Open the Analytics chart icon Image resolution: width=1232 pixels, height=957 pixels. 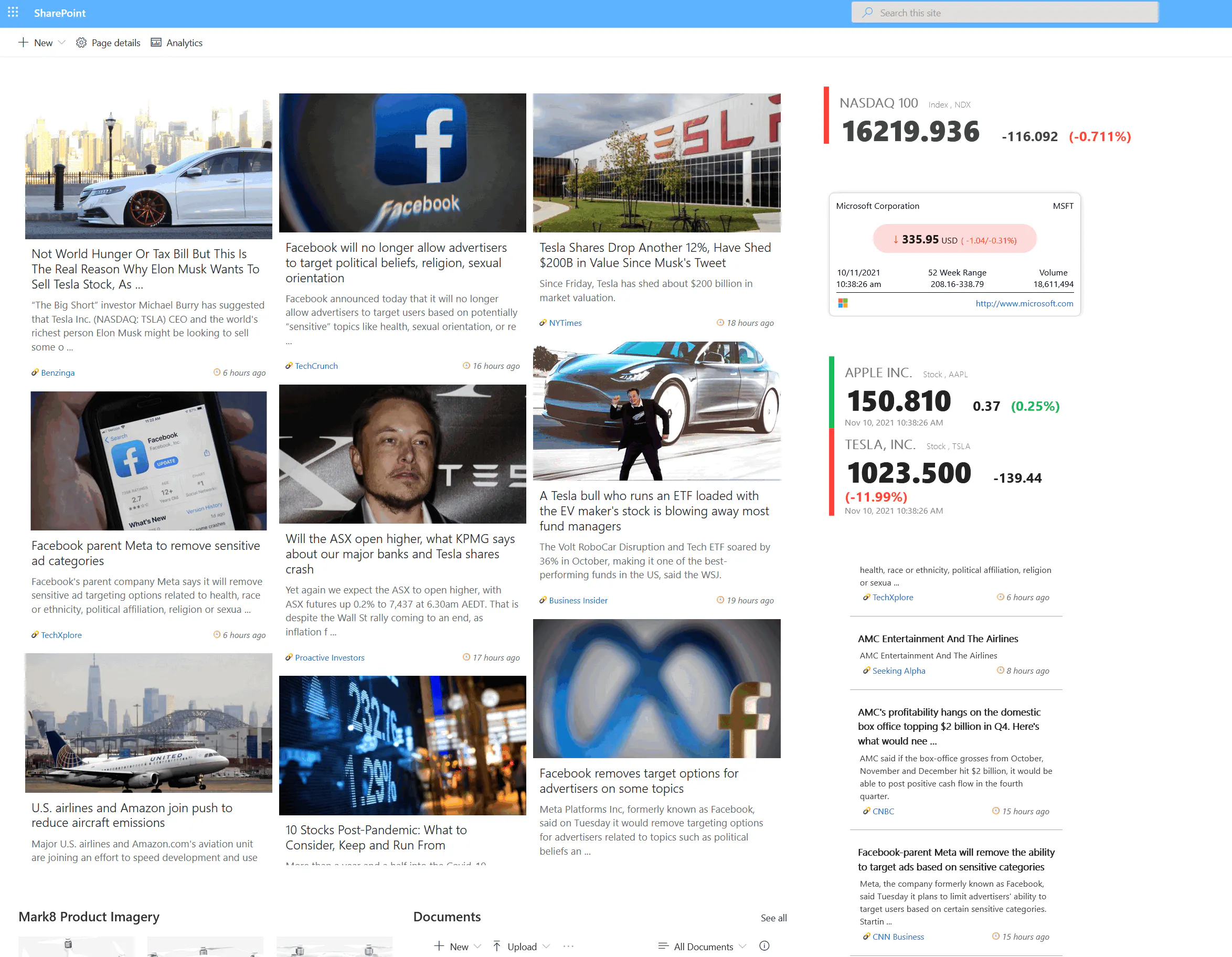tap(156, 43)
